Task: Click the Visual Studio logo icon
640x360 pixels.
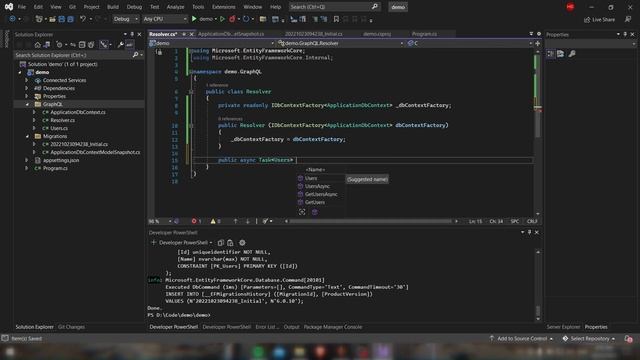Action: [x=9, y=7]
